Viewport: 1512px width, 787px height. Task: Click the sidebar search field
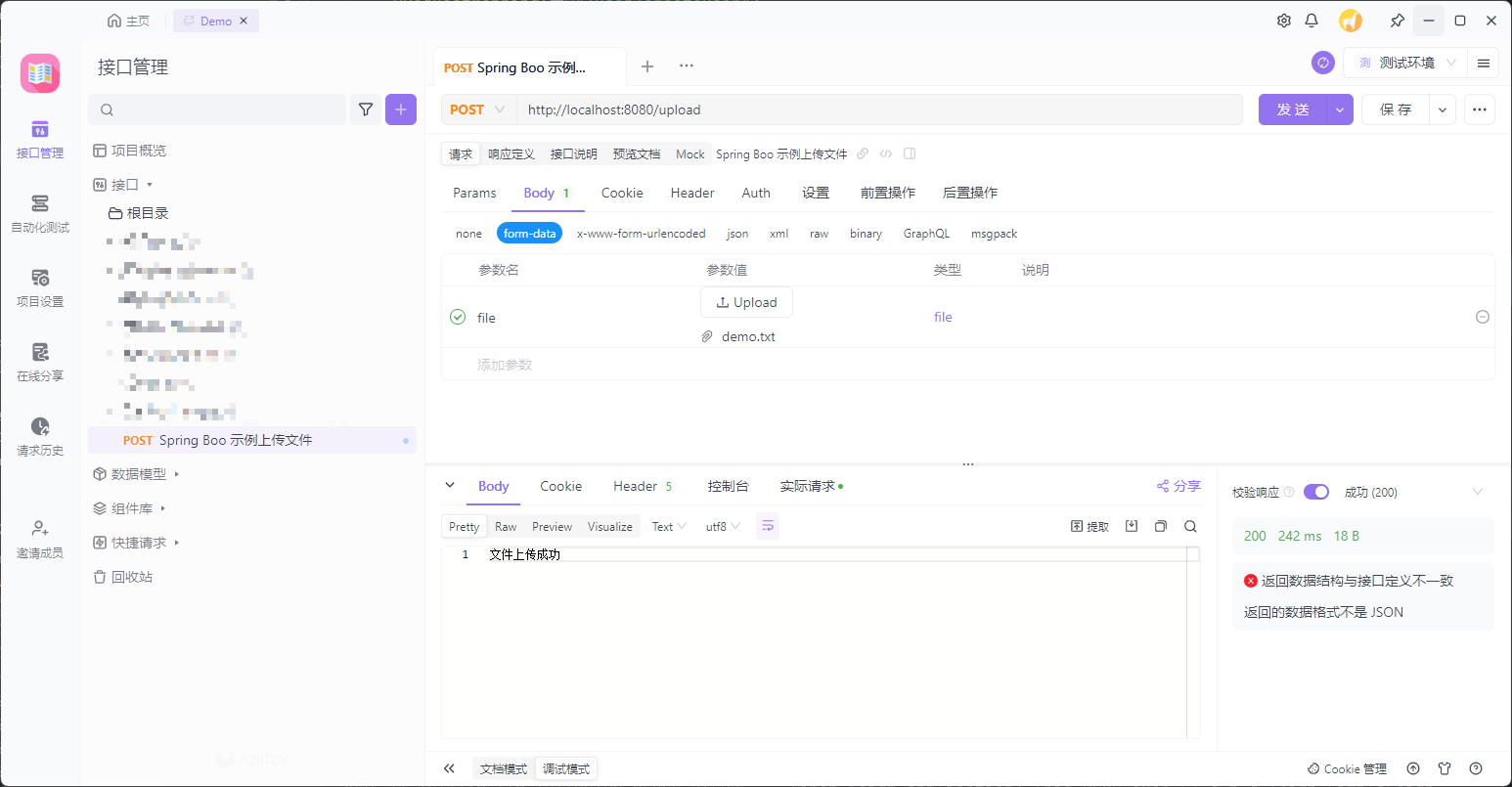(x=217, y=109)
